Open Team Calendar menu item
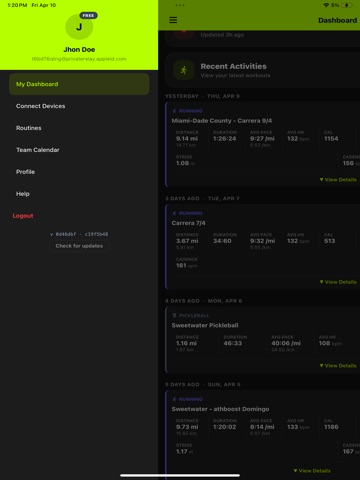The image size is (360, 480). coord(79,150)
